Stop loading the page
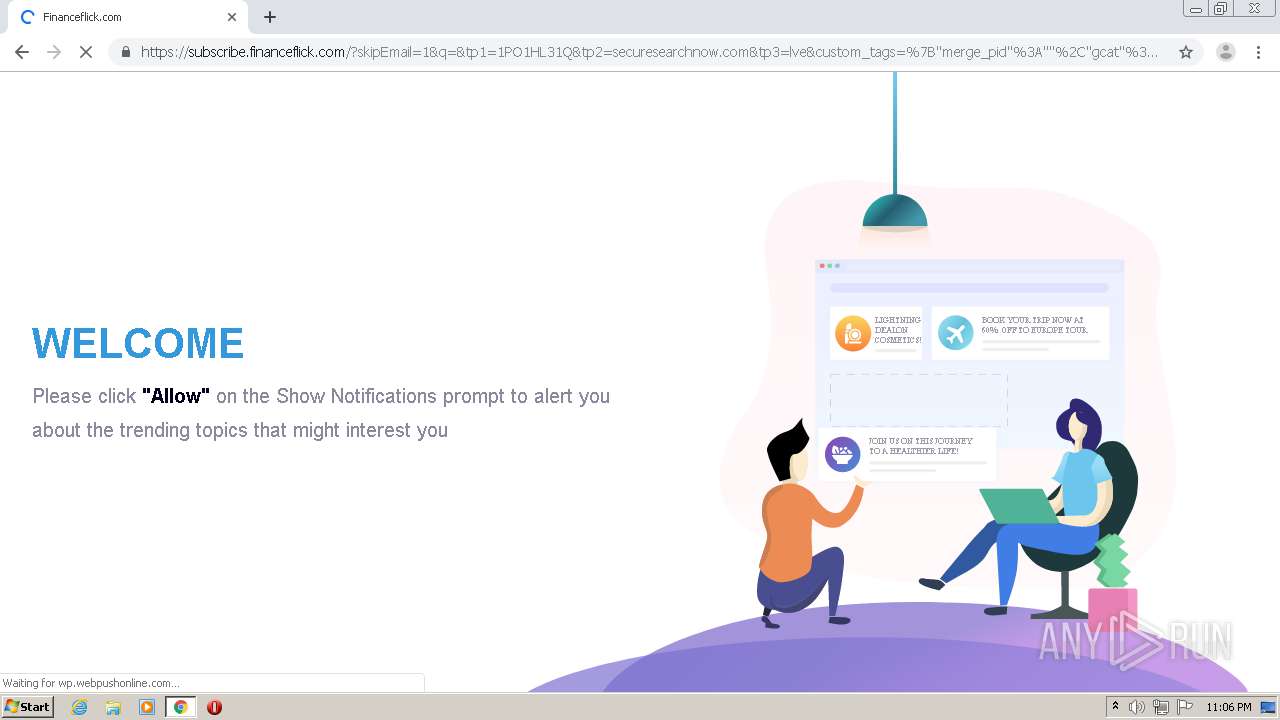 pos(86,52)
